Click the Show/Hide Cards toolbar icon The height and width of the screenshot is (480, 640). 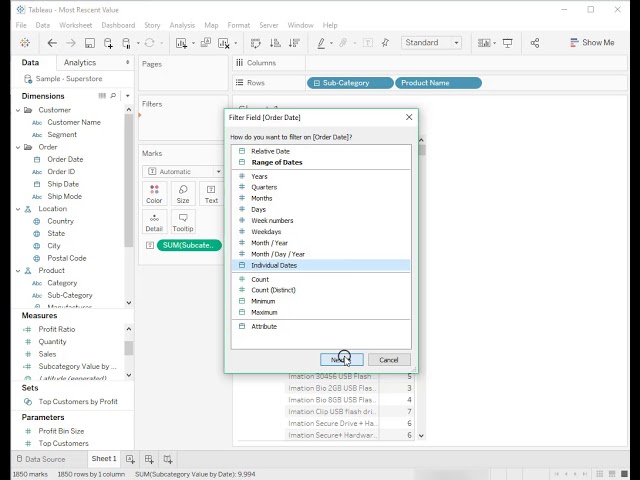[484, 43]
